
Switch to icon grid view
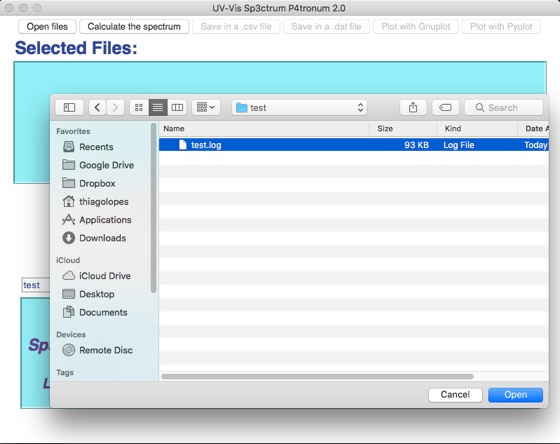tap(139, 108)
